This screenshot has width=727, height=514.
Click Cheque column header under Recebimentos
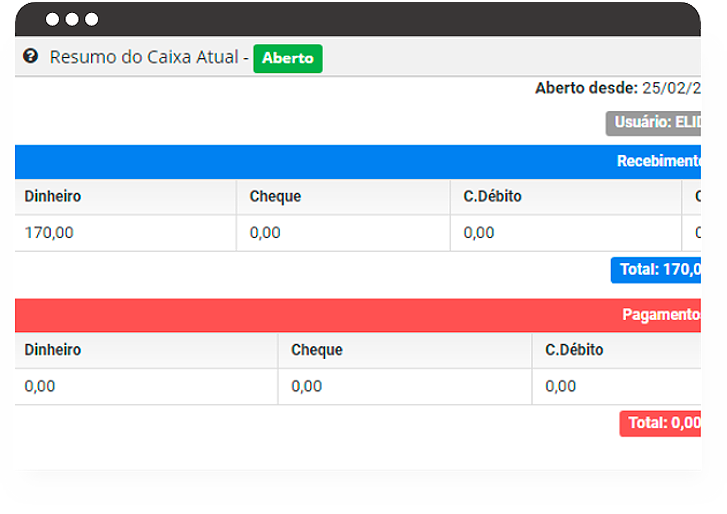tap(275, 196)
